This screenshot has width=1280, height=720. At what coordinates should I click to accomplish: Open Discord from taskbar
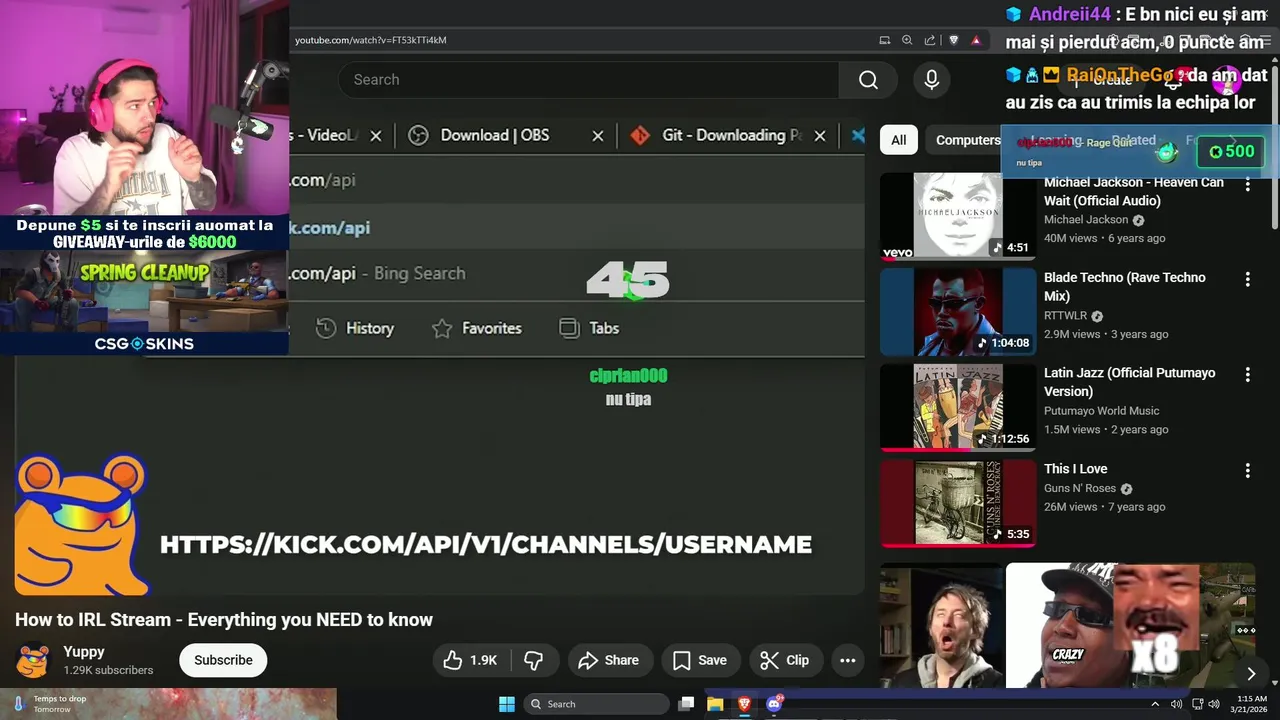tap(773, 704)
